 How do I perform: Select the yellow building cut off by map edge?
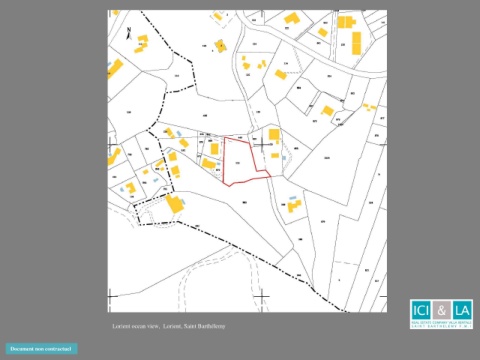[x=115, y=69]
